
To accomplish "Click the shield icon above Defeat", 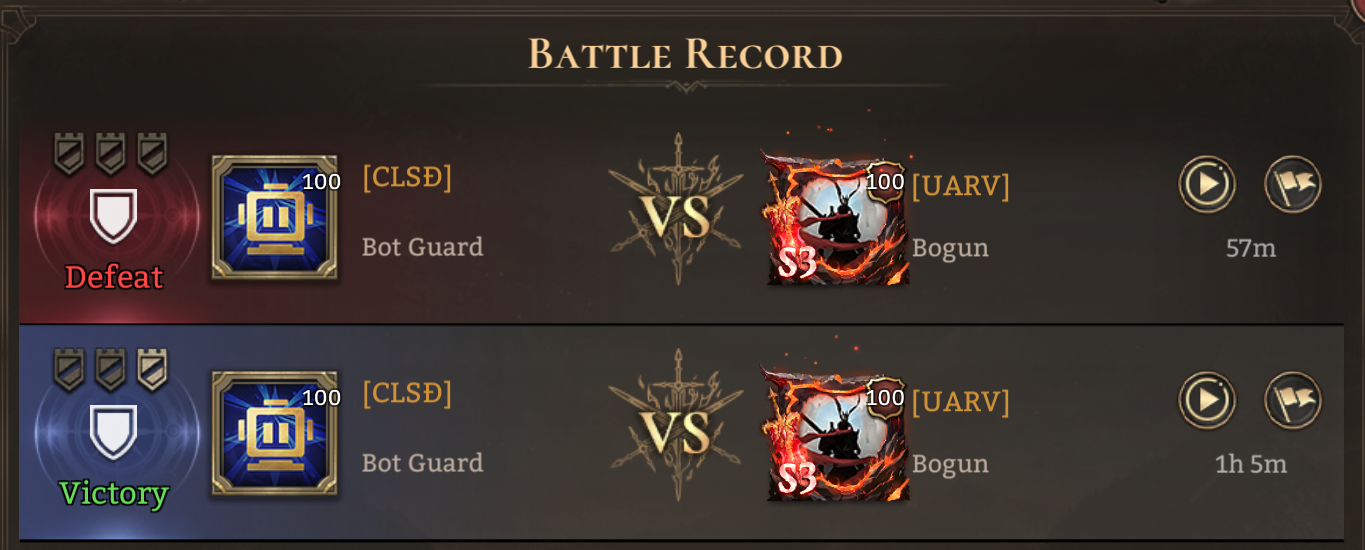I will point(113,215).
